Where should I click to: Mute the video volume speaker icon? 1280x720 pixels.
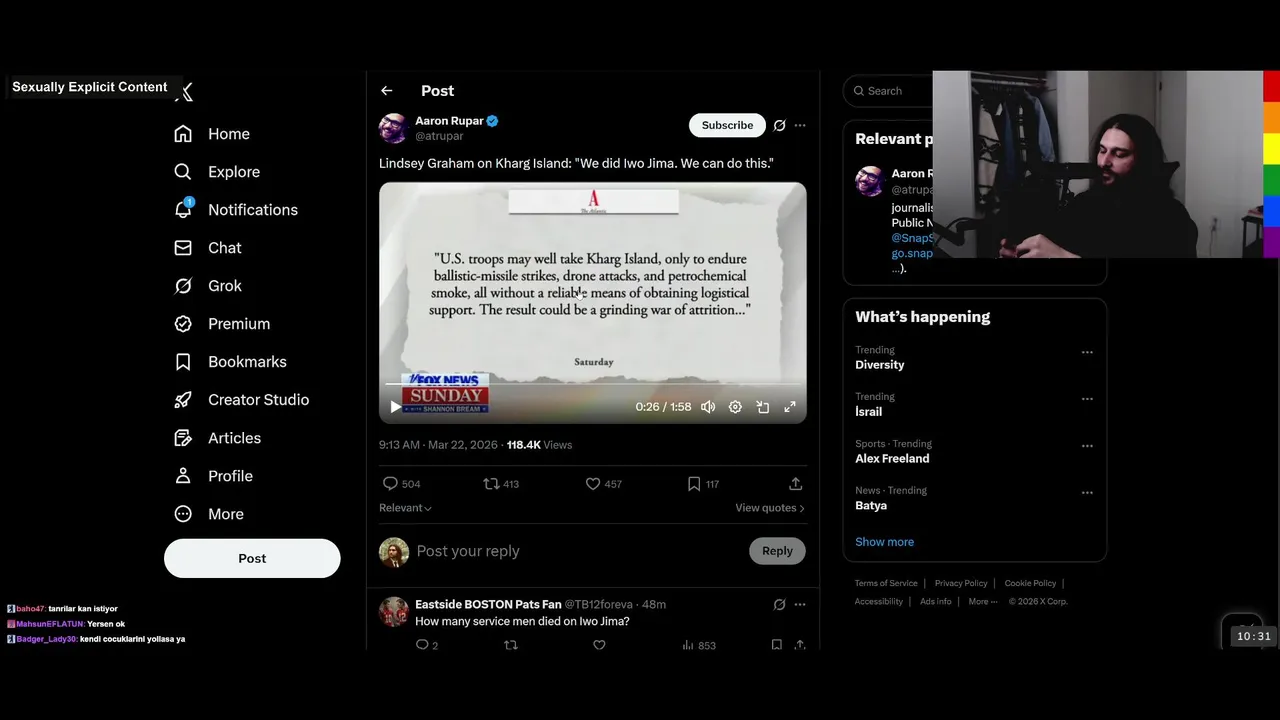point(708,407)
